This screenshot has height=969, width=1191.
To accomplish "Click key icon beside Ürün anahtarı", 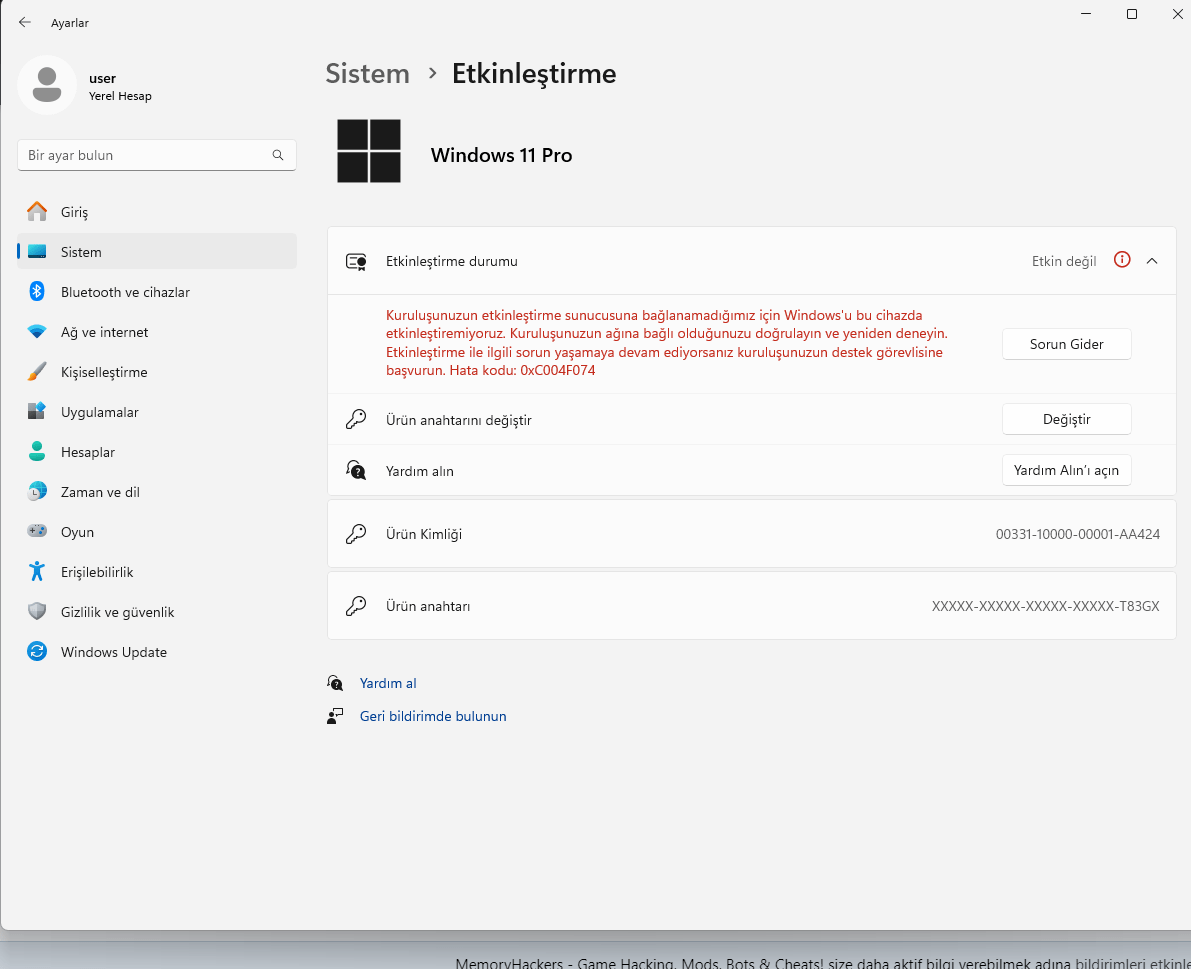I will coord(355,606).
